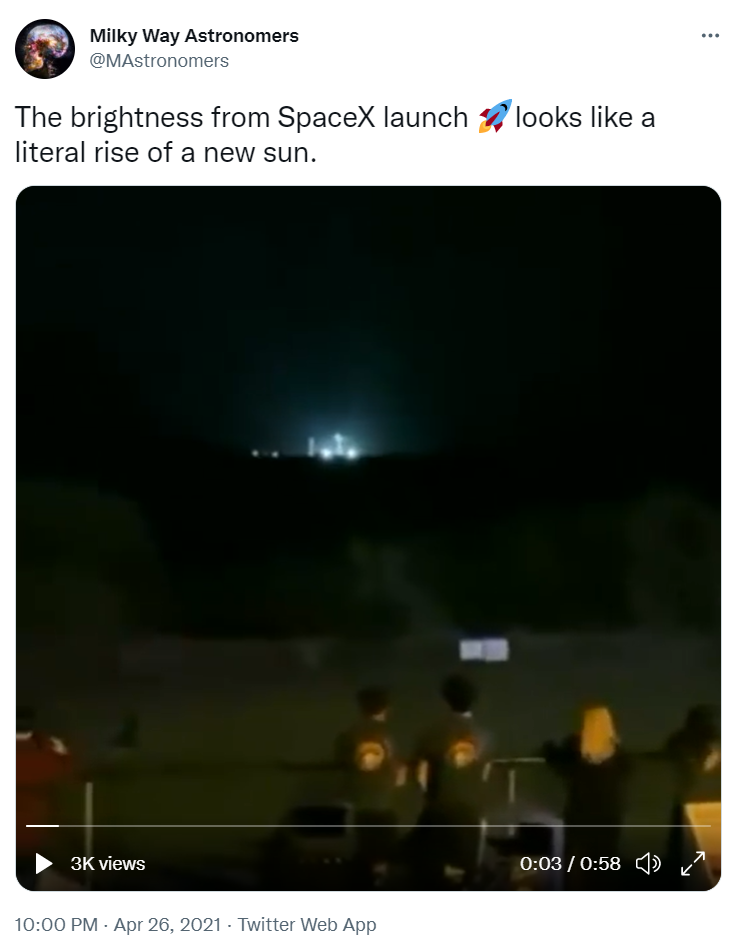Click the 0:03 / 0:58 time display
The image size is (737, 951).
click(x=570, y=864)
